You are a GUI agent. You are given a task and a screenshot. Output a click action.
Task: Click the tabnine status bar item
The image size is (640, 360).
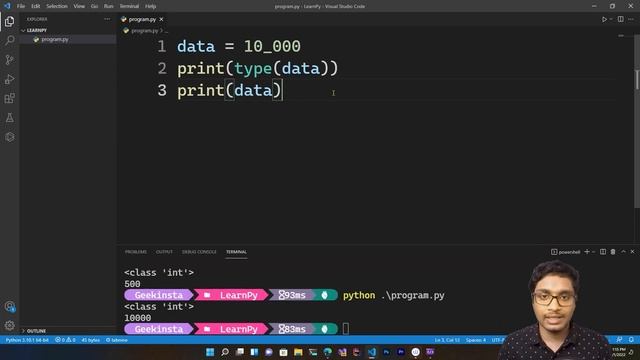[117, 340]
